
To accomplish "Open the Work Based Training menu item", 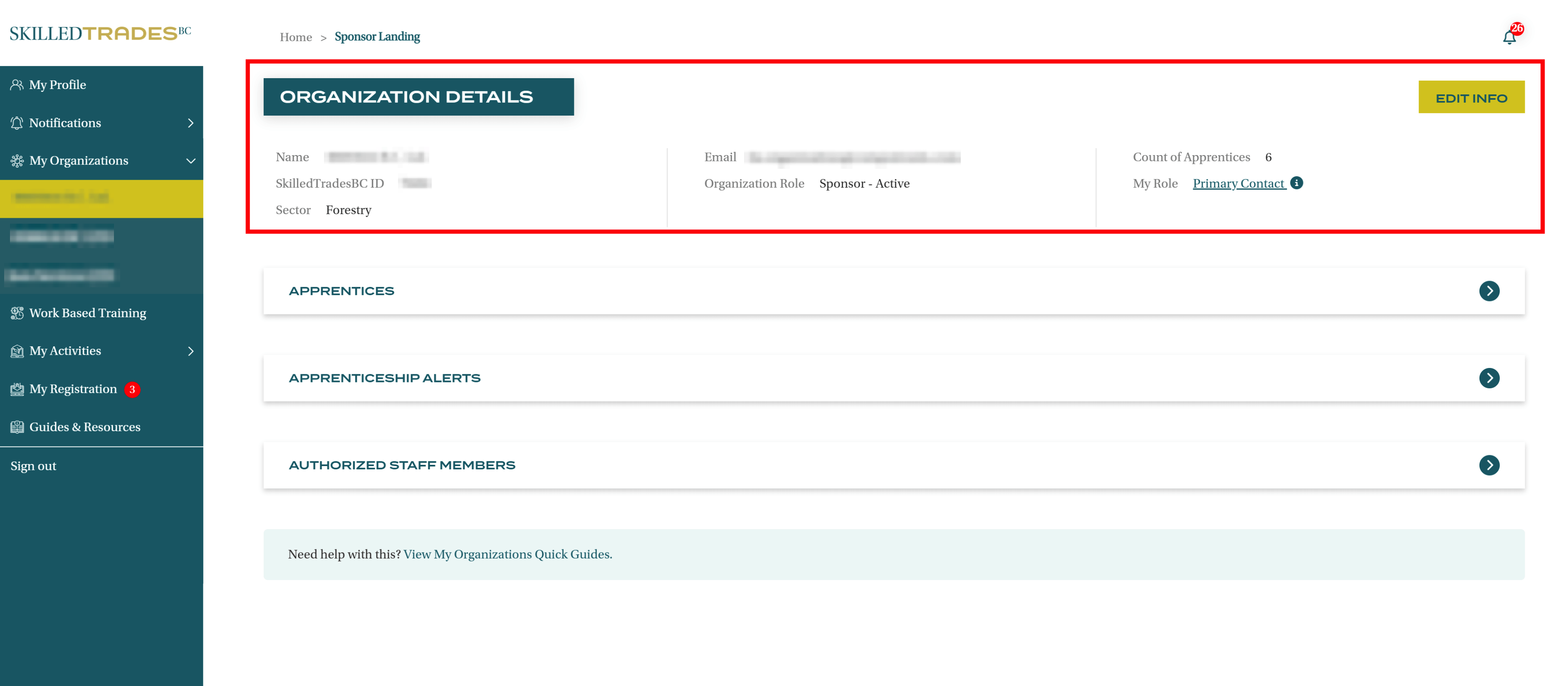I will coord(88,313).
